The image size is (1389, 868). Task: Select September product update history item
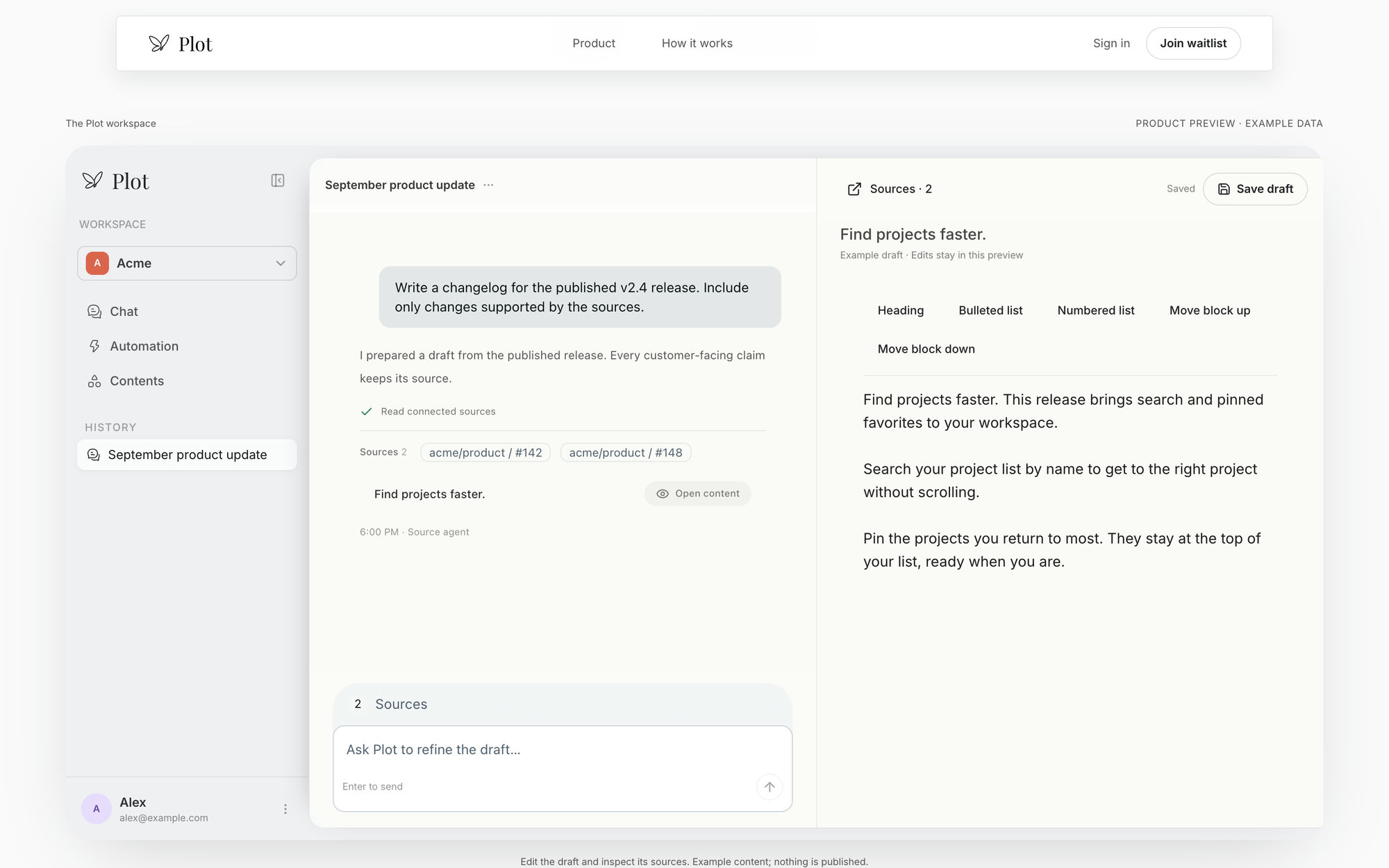coord(187,455)
